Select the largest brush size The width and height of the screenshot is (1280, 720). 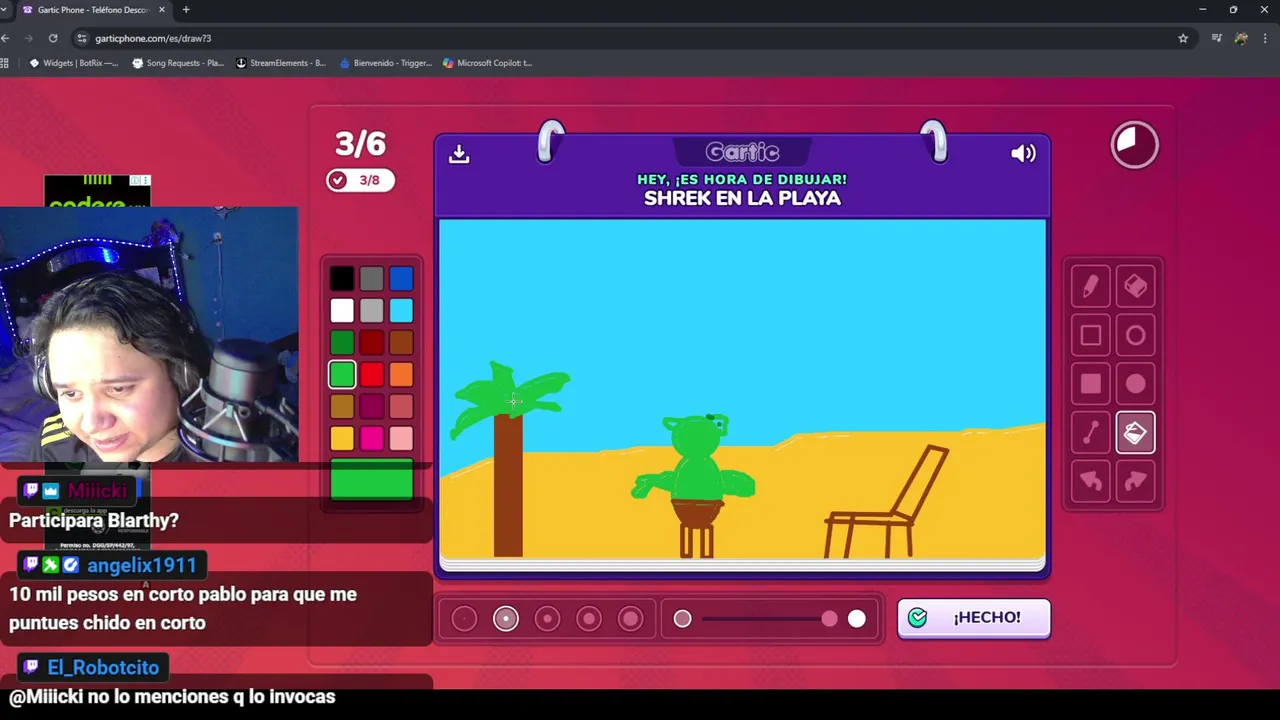(630, 619)
